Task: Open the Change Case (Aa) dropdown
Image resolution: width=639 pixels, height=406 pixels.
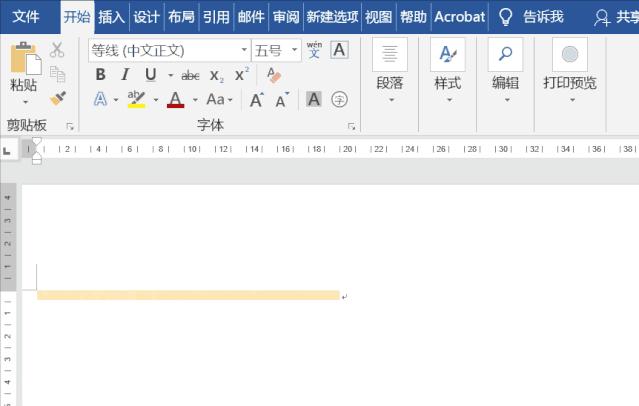Action: coord(220,99)
